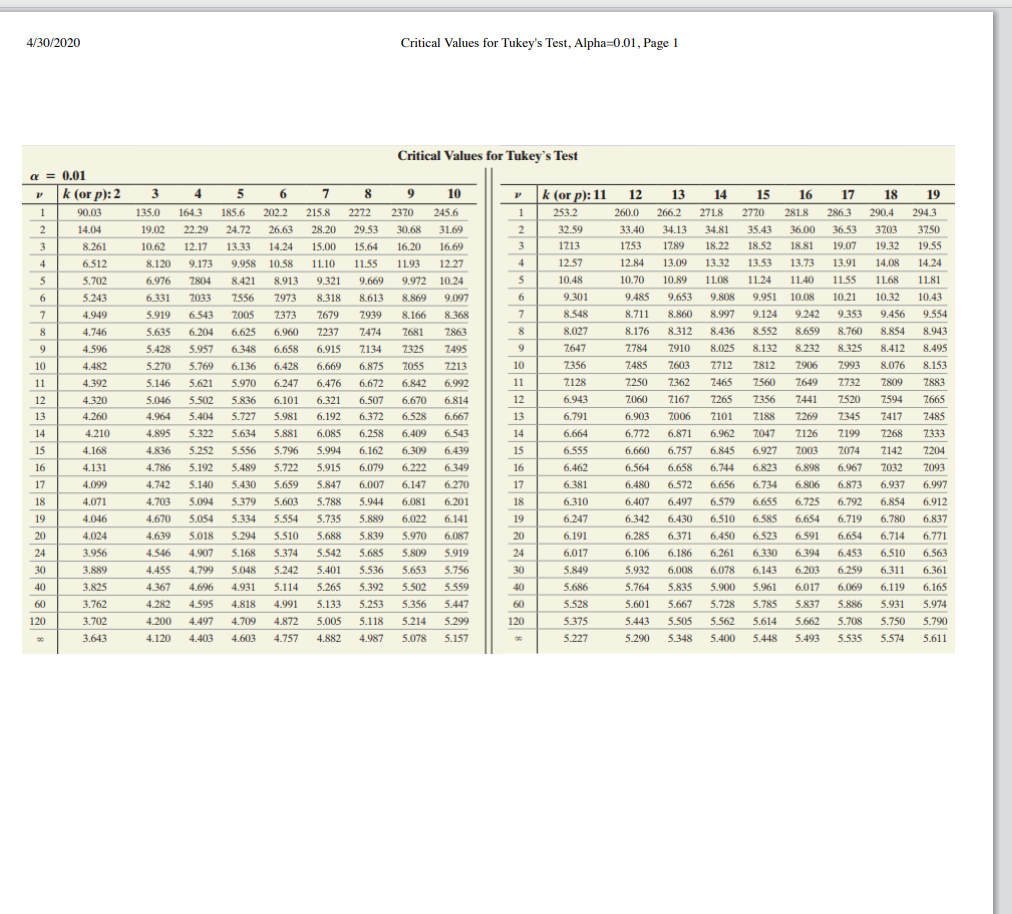Screen dimensions: 1012x914
Task: Click the cell value 37.50
Action: (929, 230)
